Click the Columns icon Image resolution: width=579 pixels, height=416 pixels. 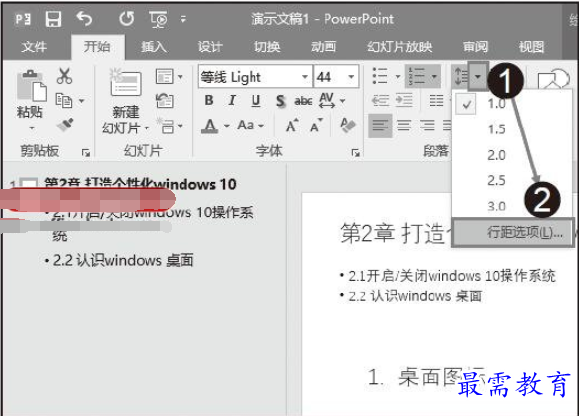click(x=436, y=100)
